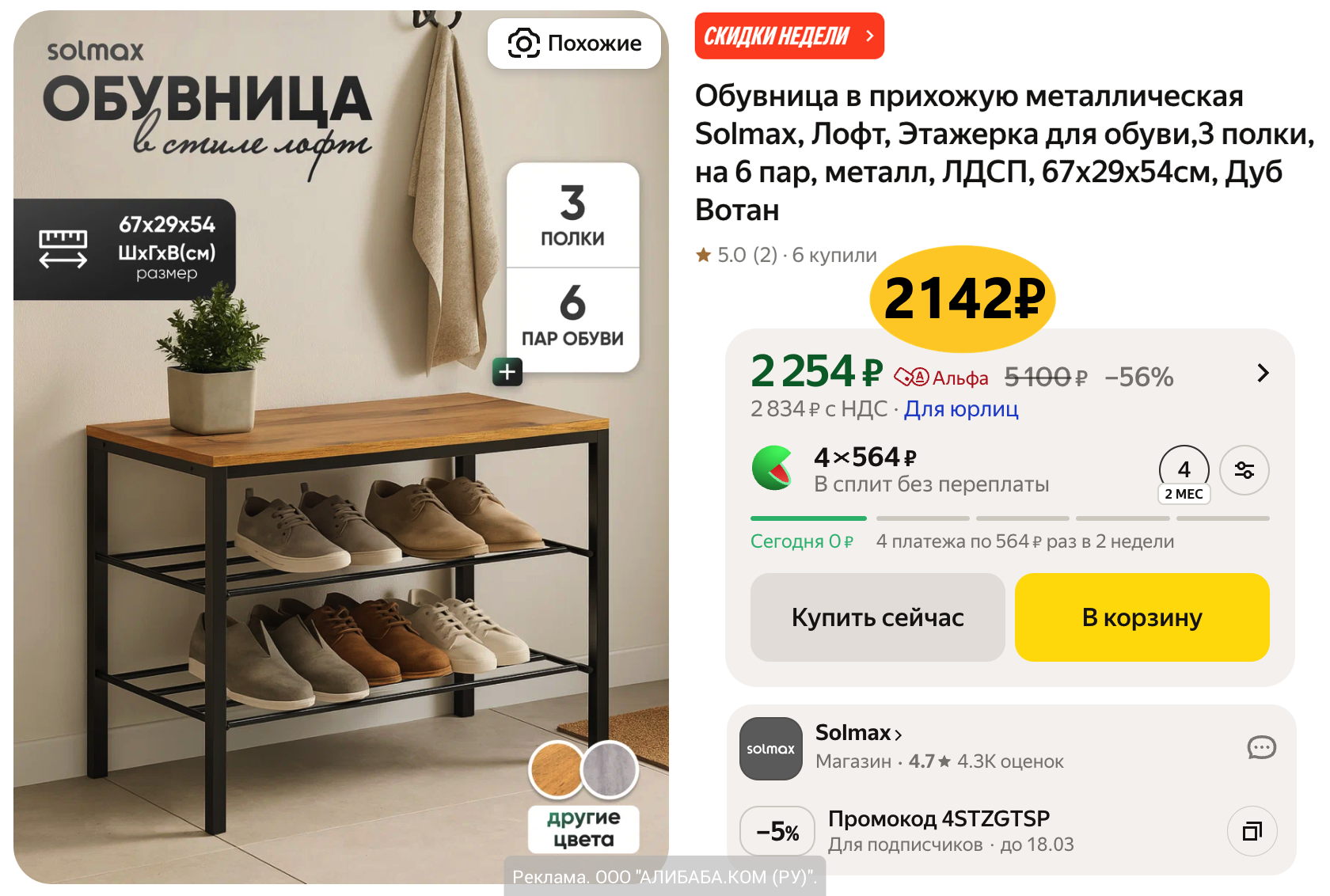Click the −5% discount badge
This screenshot has height=896, width=1330.
coord(777,831)
